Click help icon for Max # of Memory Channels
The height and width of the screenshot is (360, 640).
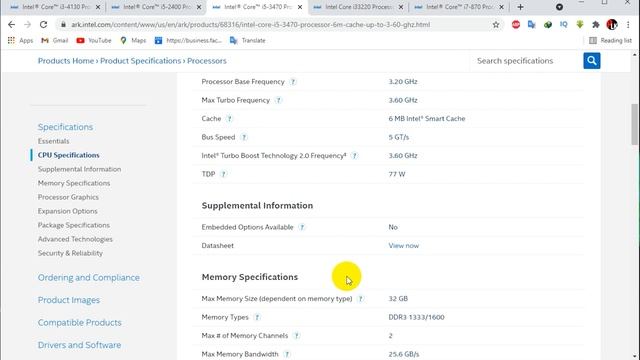pos(296,336)
